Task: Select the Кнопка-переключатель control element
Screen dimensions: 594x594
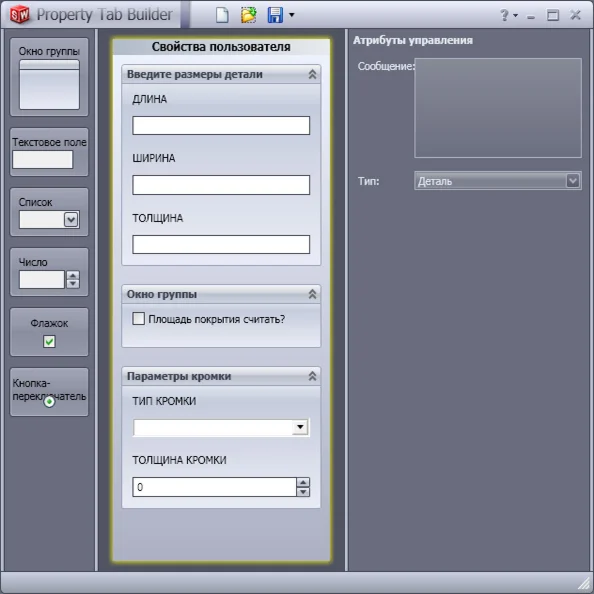Action: tap(49, 392)
